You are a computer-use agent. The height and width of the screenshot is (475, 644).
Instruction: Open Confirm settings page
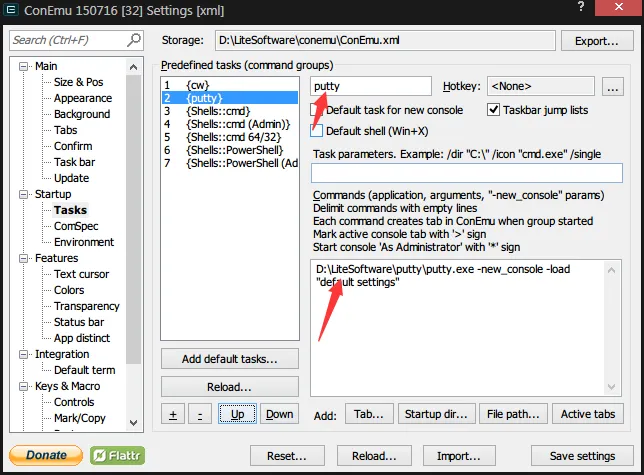click(x=73, y=146)
